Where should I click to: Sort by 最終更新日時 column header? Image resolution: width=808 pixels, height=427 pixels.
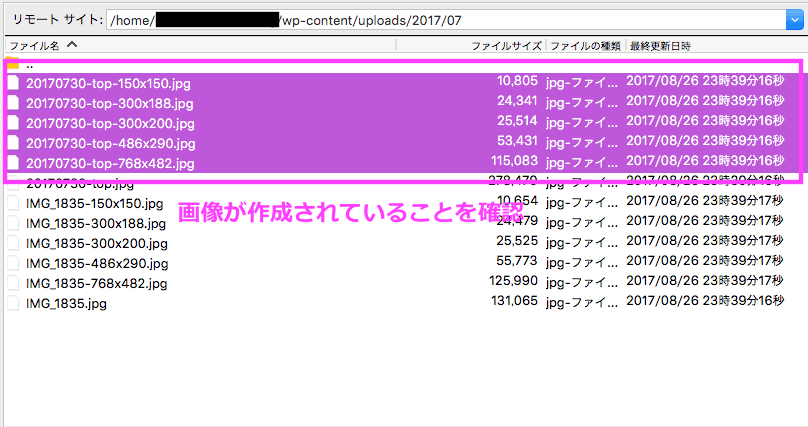pyautogui.click(x=660, y=46)
